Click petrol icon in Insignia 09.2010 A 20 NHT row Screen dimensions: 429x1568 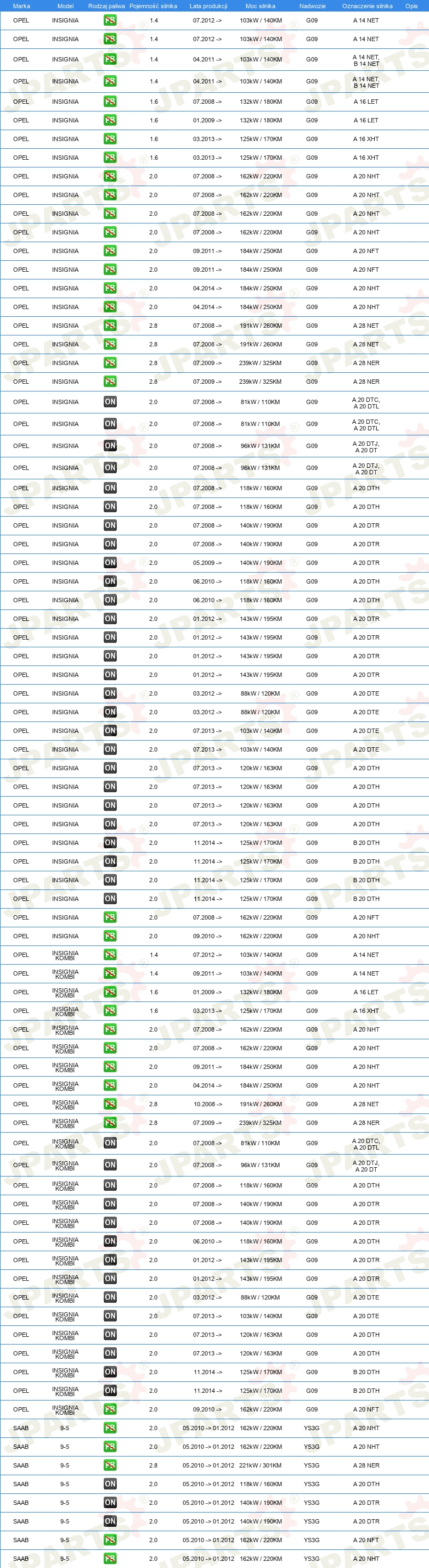(x=110, y=936)
